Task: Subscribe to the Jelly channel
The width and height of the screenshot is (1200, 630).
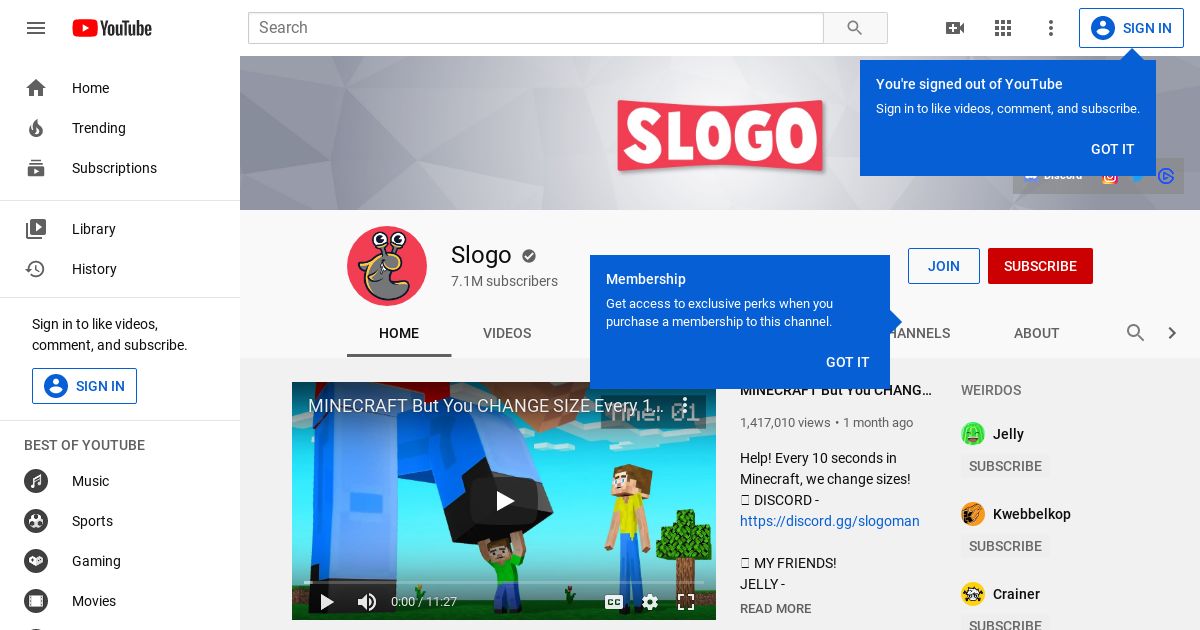Action: (x=1005, y=466)
